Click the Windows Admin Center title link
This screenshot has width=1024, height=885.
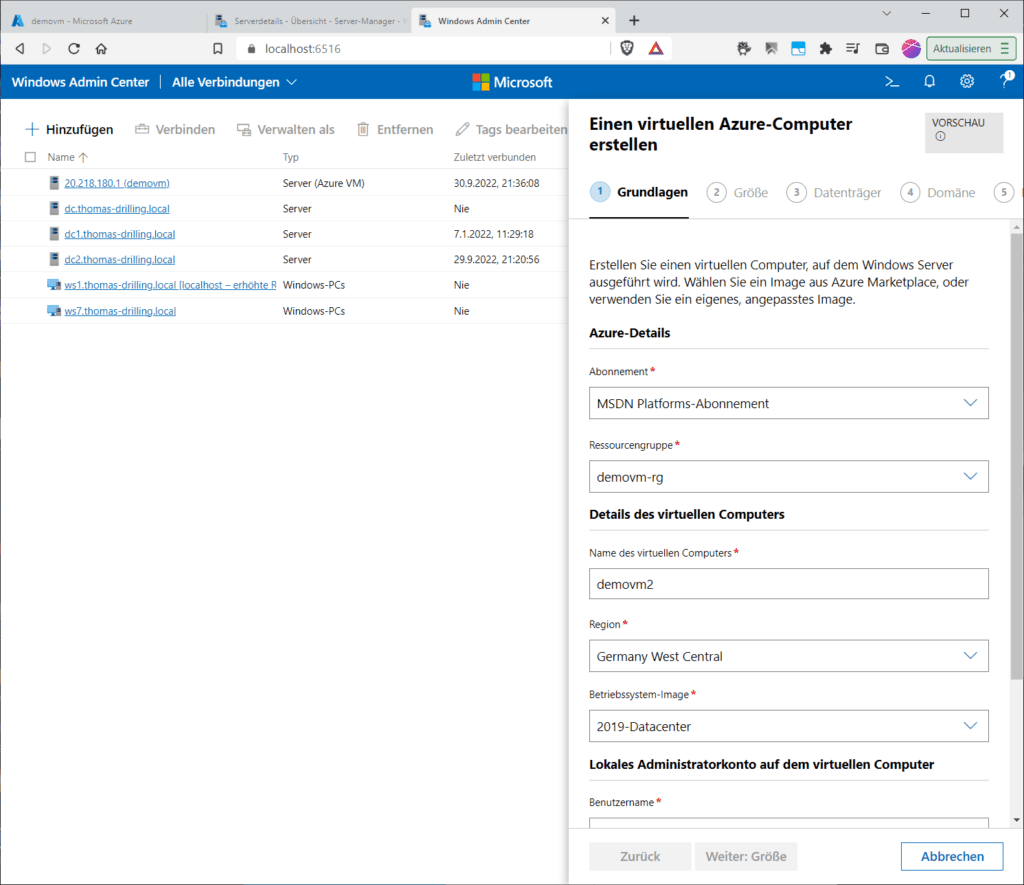point(80,82)
